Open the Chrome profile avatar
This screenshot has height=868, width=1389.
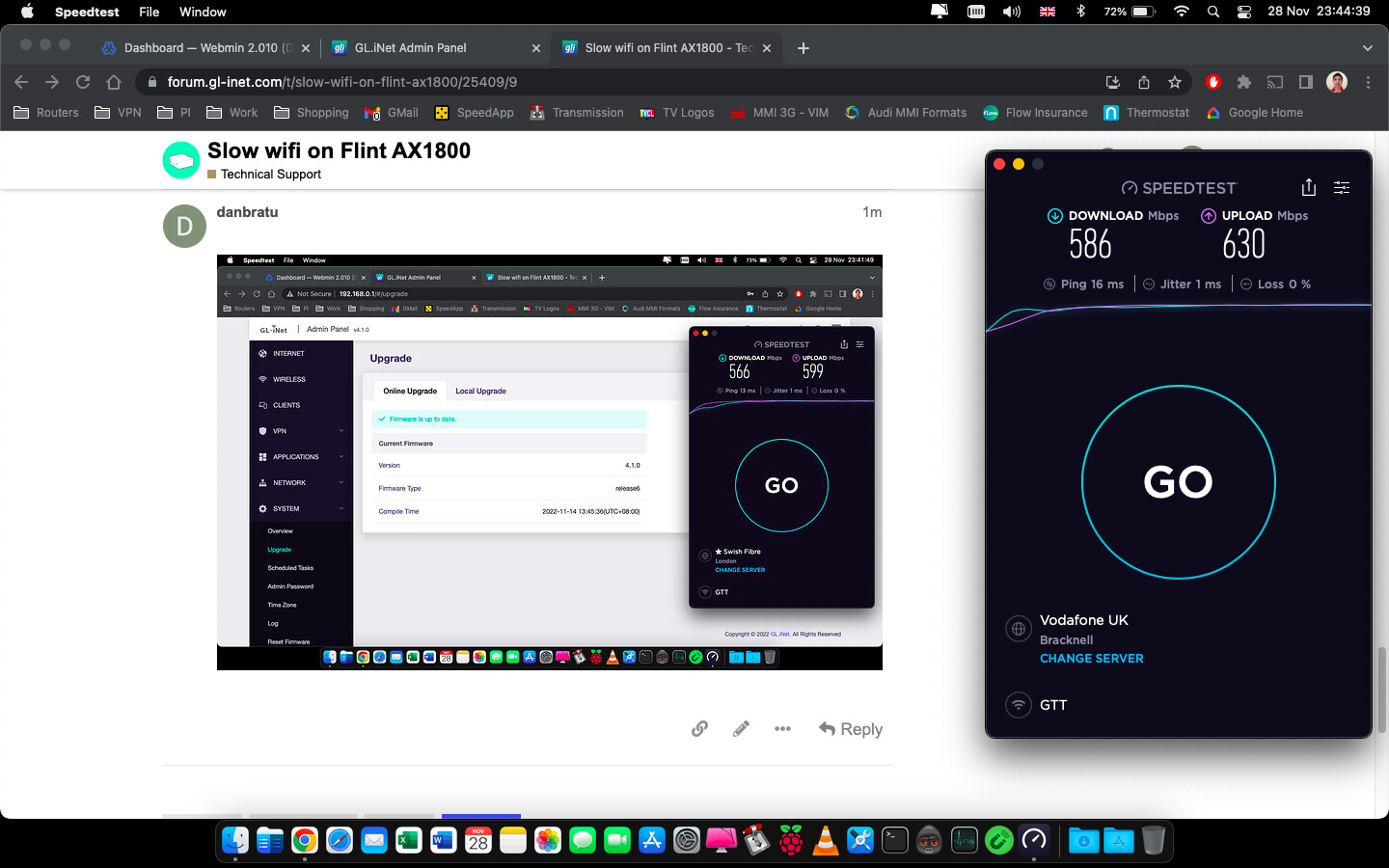tap(1337, 82)
